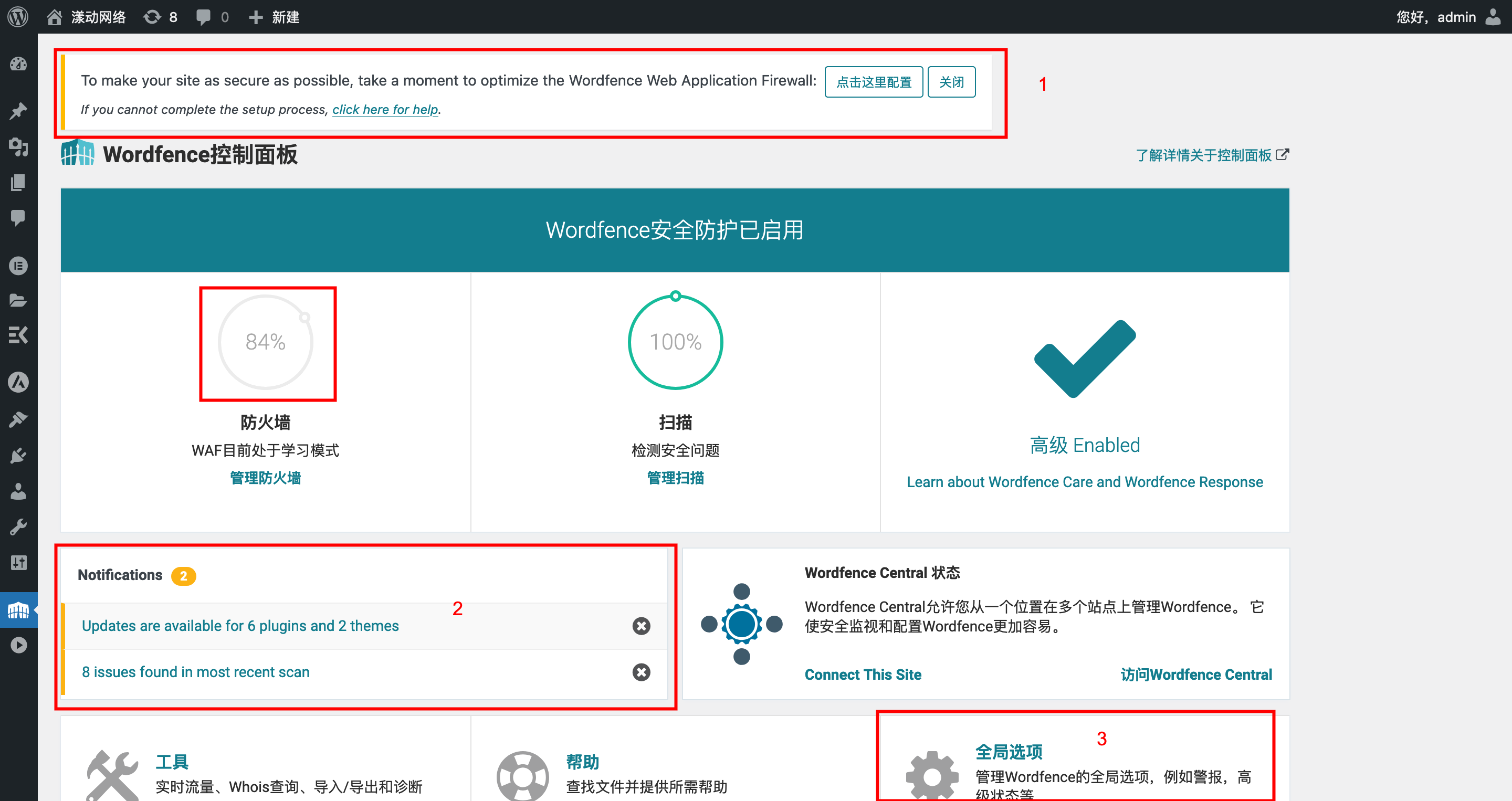The image size is (1512, 801).
Task: Open Appearance paintbrush icon
Action: pos(18,419)
